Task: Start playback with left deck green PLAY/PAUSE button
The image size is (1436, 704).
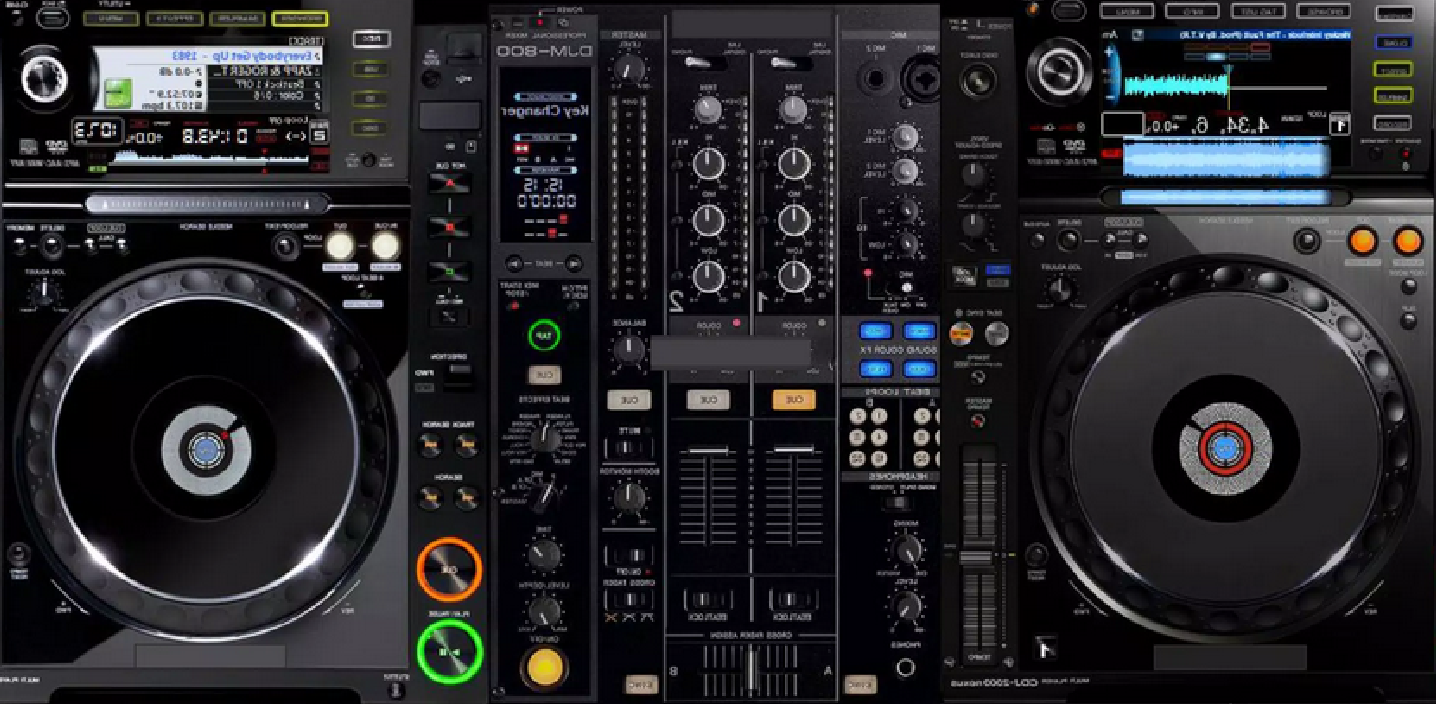Action: tap(449, 651)
